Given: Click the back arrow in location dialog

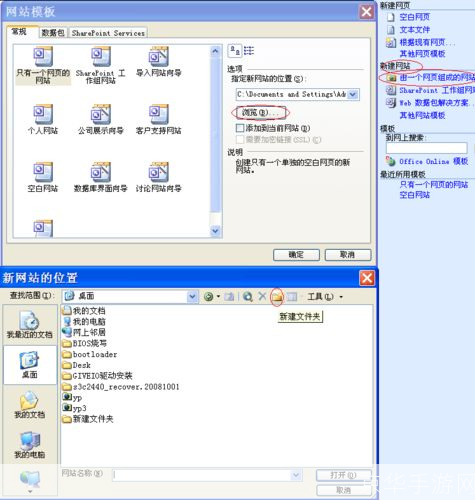Looking at the screenshot, I should (x=208, y=296).
